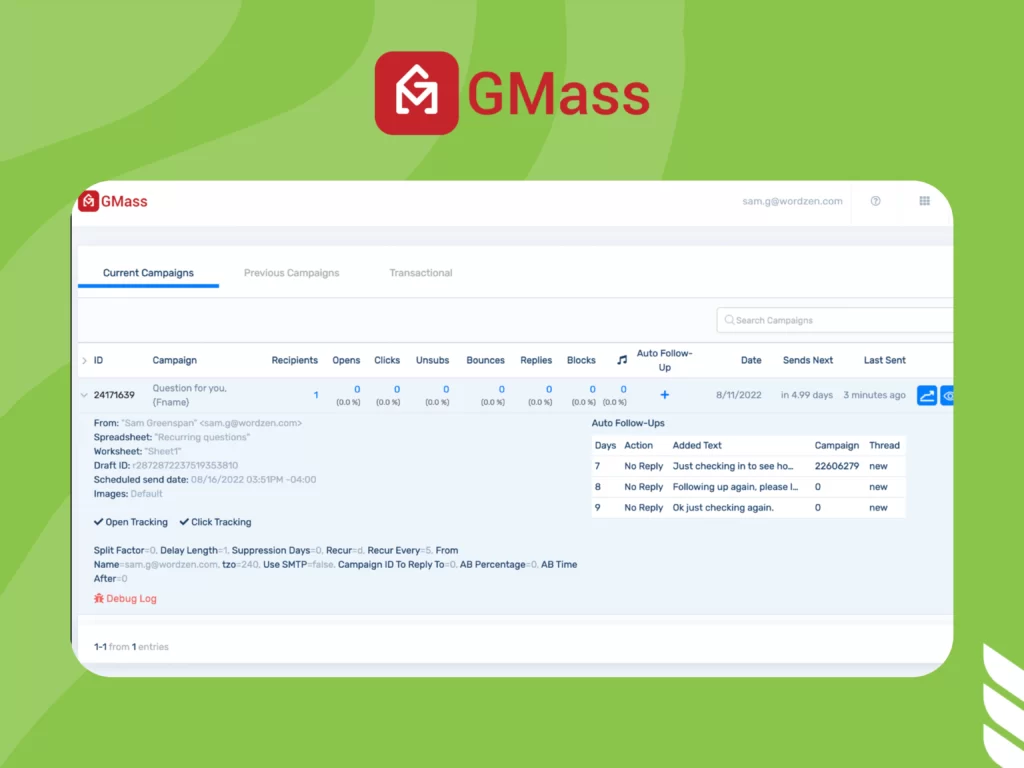Click the eye preview icon for the campaign
1024x768 pixels.
pos(949,395)
